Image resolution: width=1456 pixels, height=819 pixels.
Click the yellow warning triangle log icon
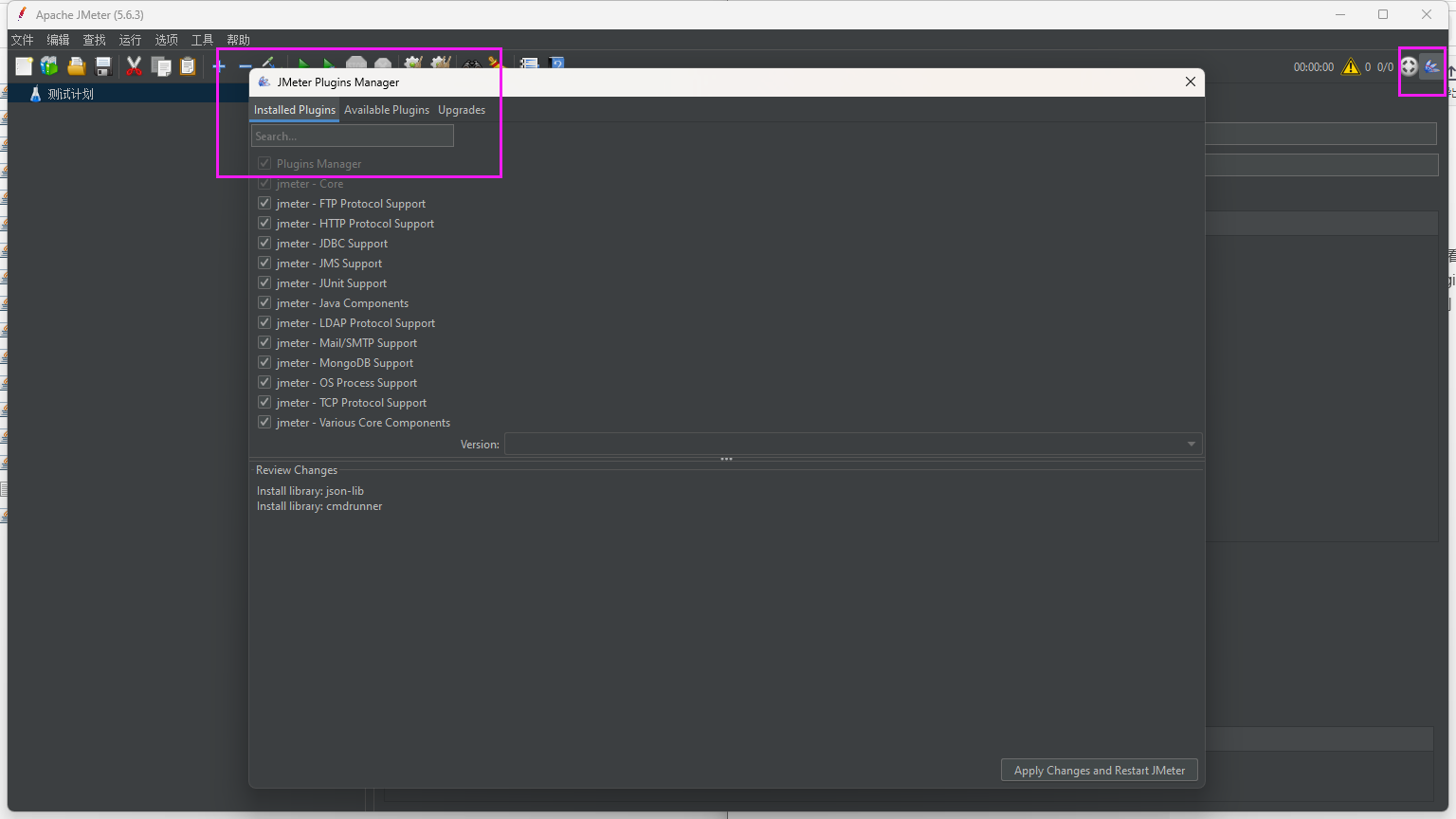click(x=1351, y=66)
